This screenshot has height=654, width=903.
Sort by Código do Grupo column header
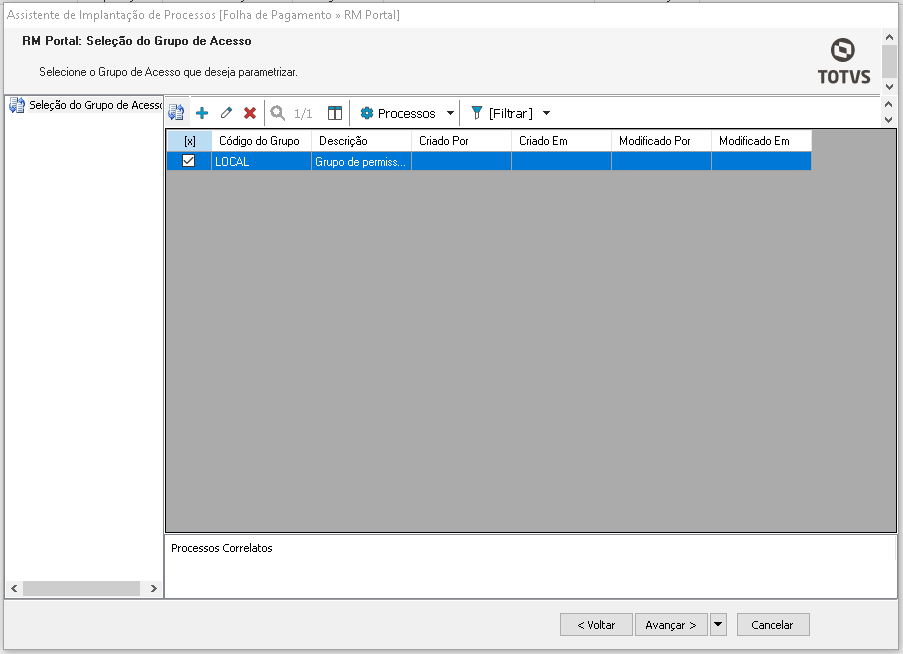261,141
